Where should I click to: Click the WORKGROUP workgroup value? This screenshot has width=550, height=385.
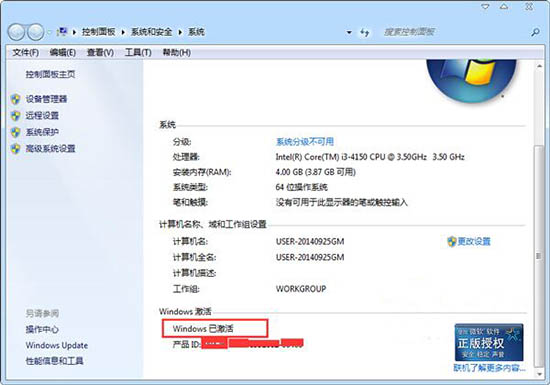301,289
